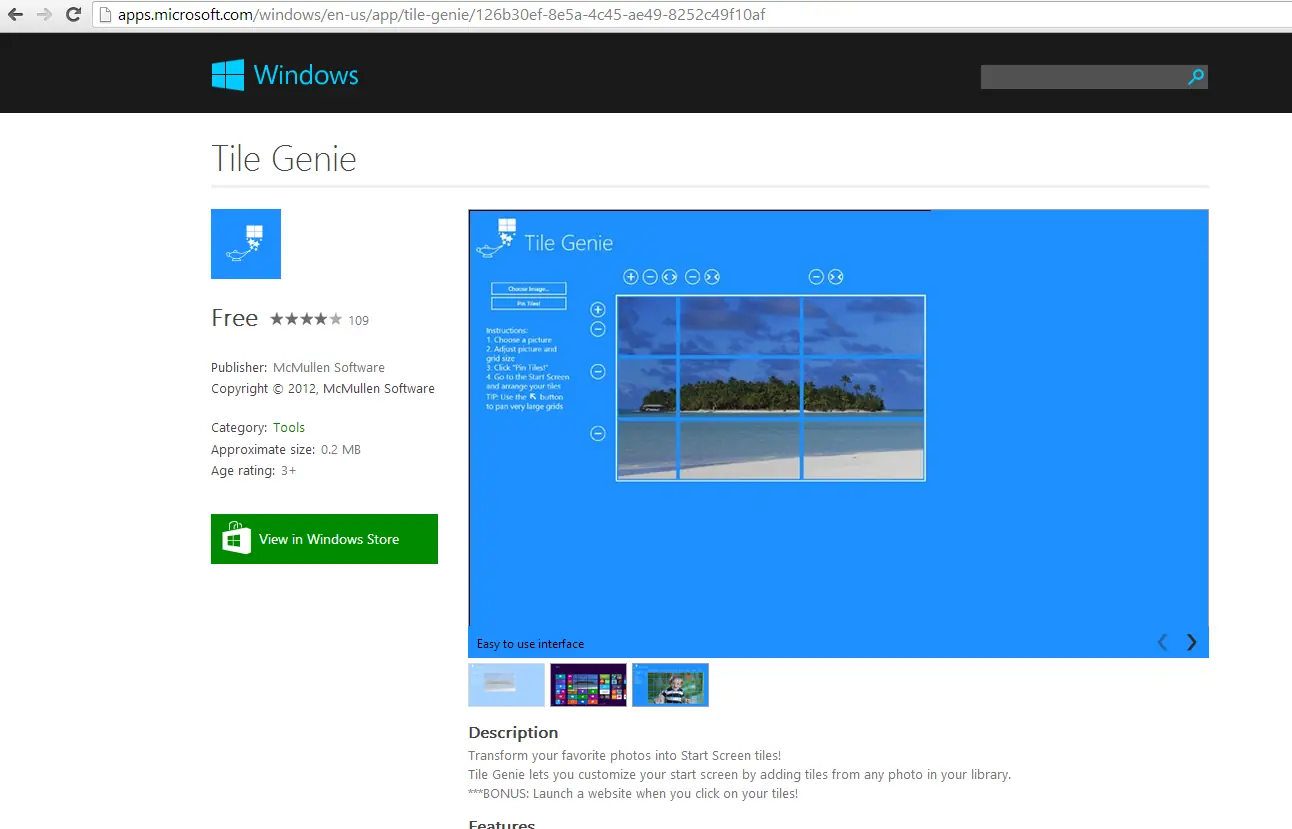This screenshot has width=1292, height=829.
Task: Click the Tile Genie app tile icon
Action: coord(246,244)
